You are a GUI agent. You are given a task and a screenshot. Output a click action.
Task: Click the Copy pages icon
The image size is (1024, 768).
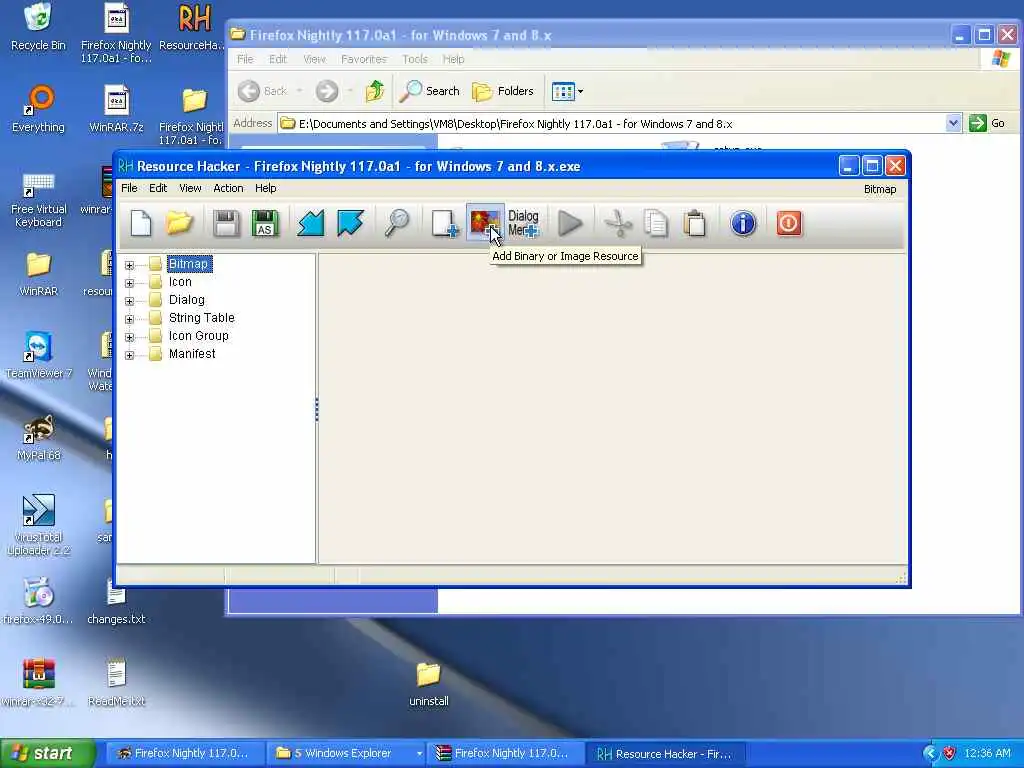coord(656,223)
